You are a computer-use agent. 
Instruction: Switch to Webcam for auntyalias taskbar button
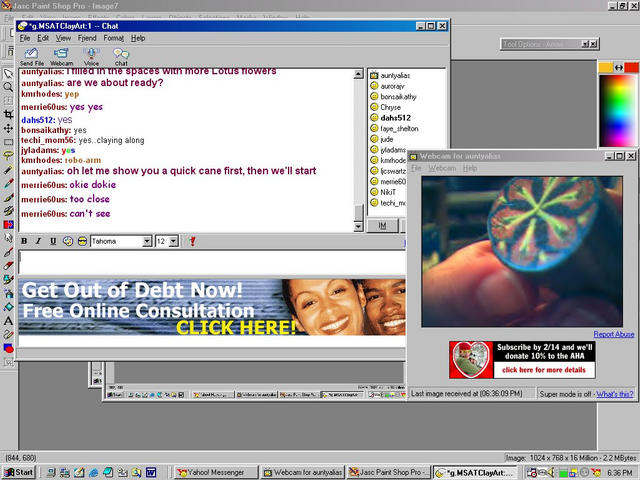point(303,472)
